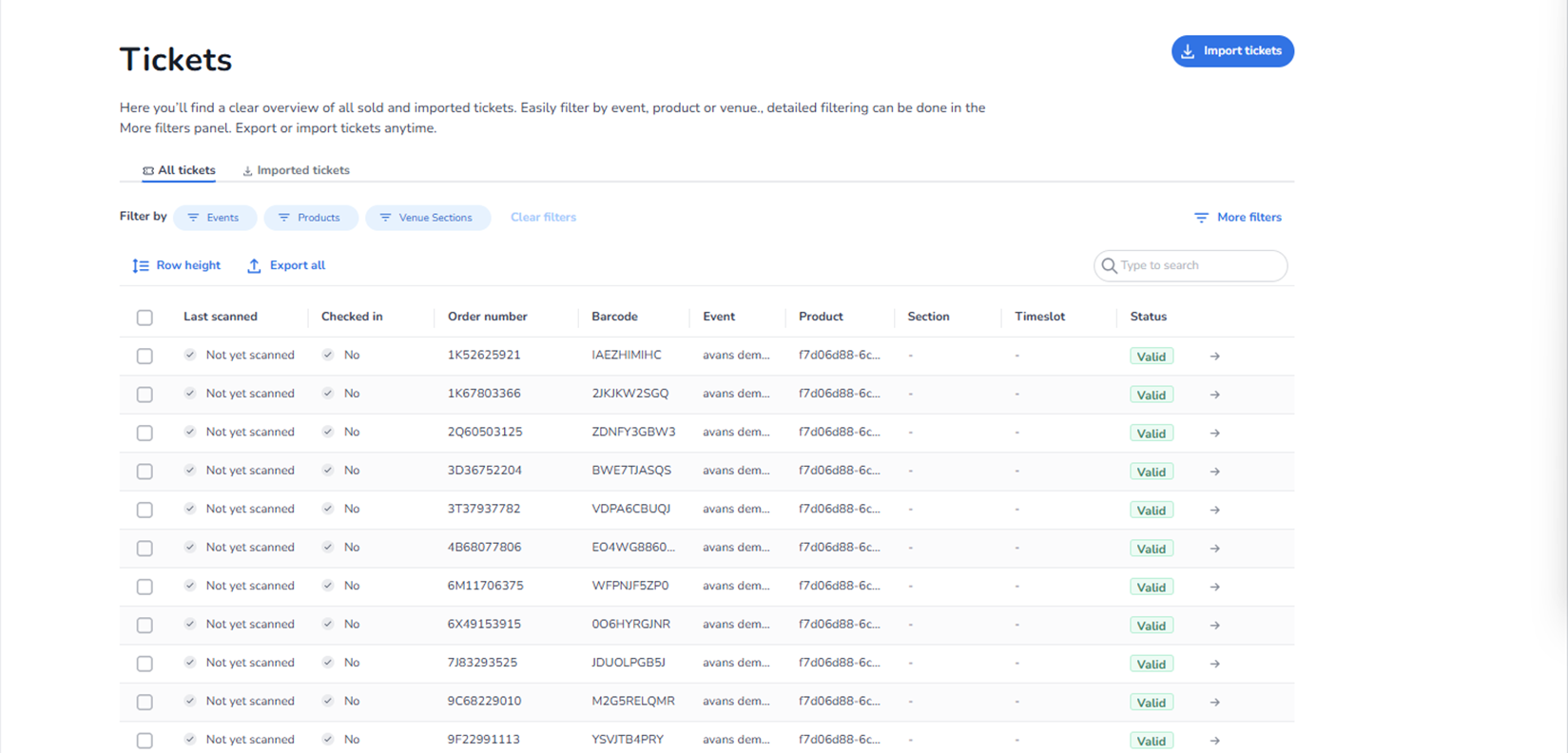Select the All tickets tab
The image size is (1568, 753).
(x=179, y=170)
